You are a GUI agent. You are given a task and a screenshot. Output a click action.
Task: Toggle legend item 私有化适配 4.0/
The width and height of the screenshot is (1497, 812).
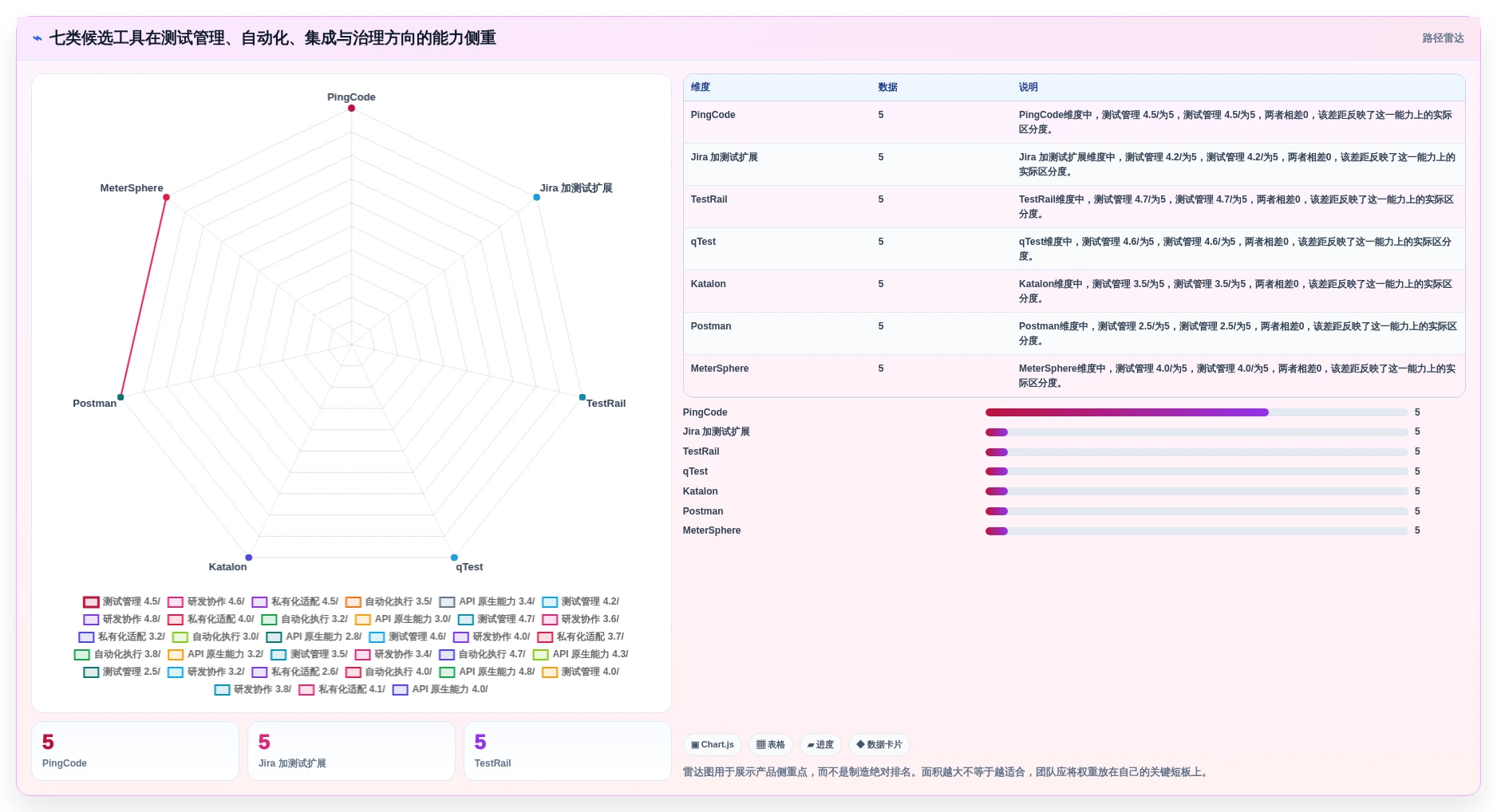(211, 620)
